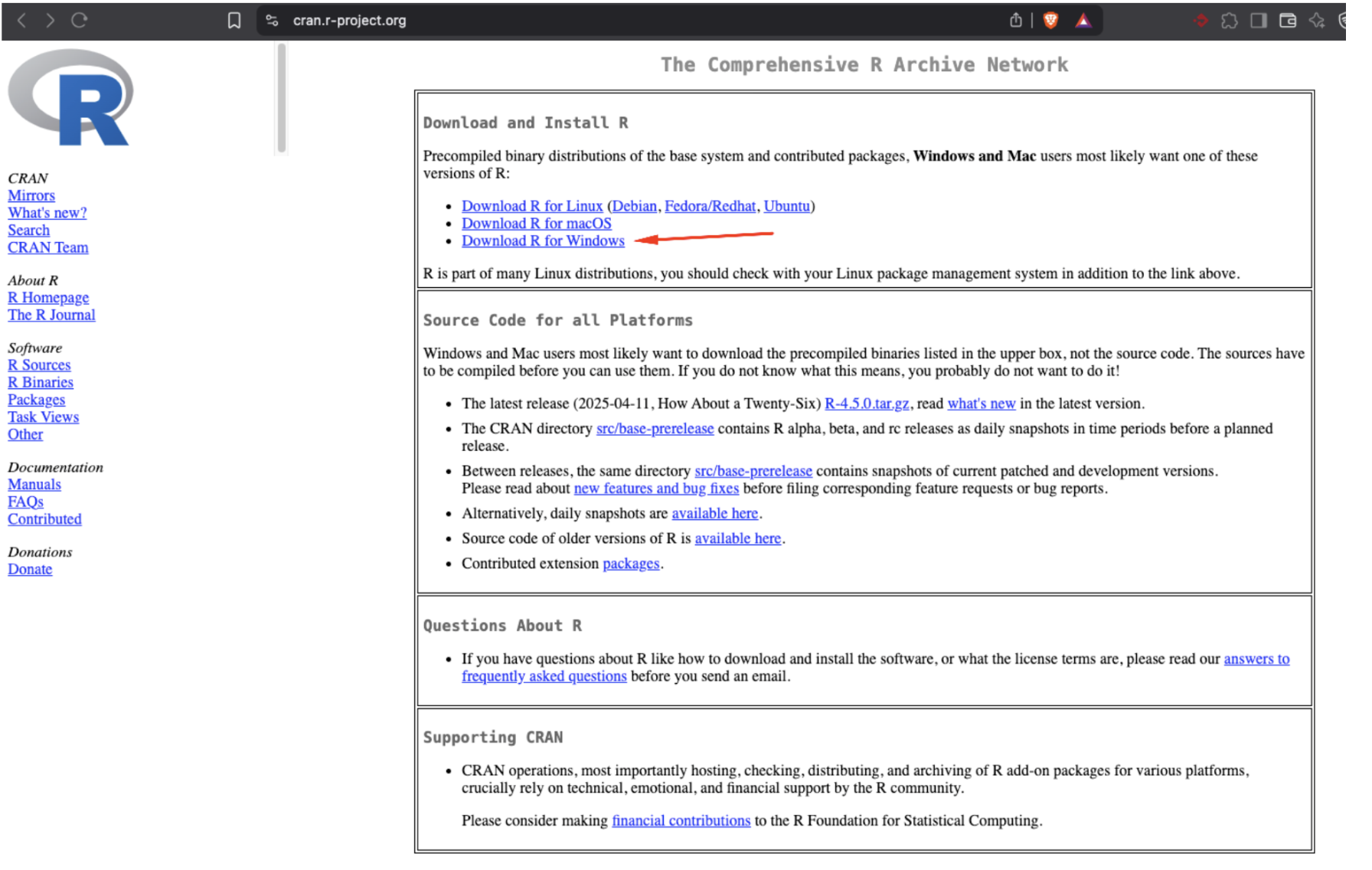This screenshot has width=1372, height=870.
Task: Toggle the browser sidebar panel icon
Action: pyautogui.click(x=1258, y=21)
